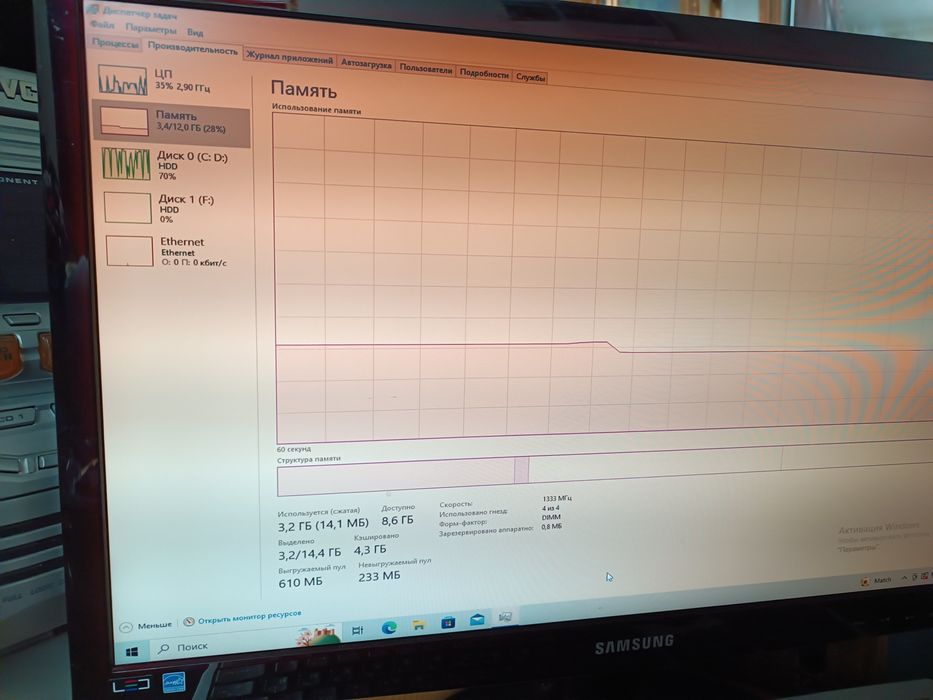Click the Диск 1 HDD 0% label
This screenshot has width=933, height=700.
(186, 208)
